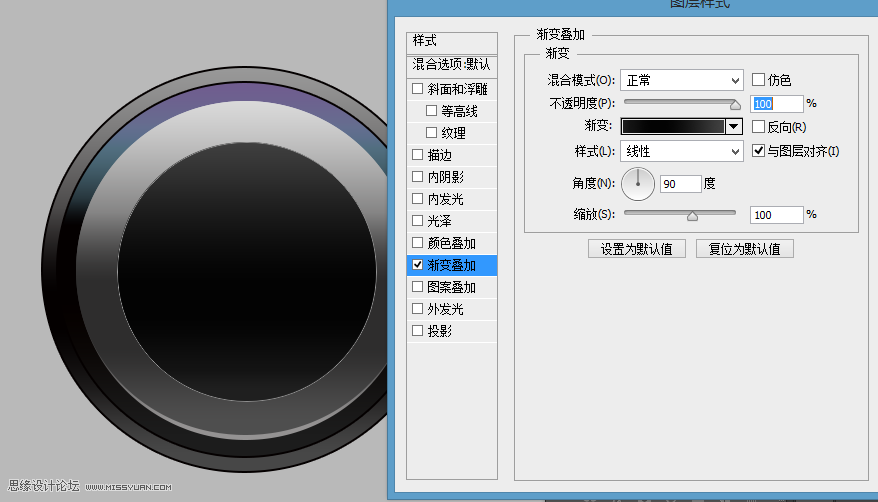The image size is (878, 502).
Task: Enable the 描边 checkbox
Action: pos(417,154)
